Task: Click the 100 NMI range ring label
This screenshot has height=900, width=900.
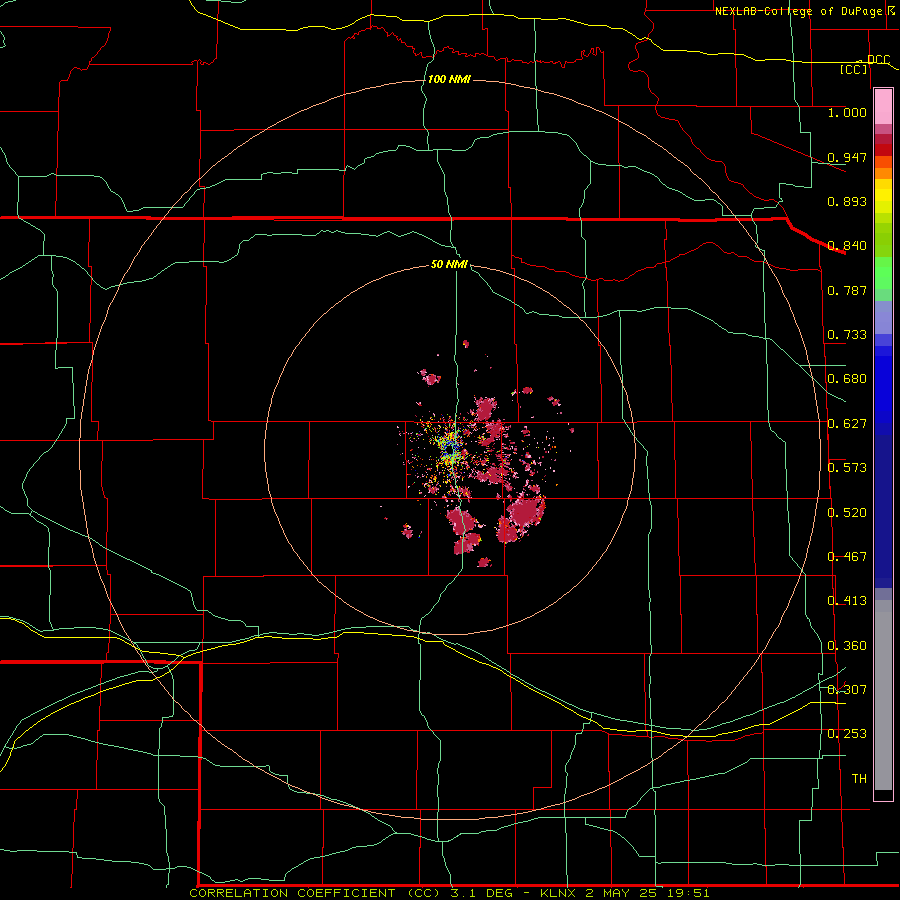Action: coord(449,79)
